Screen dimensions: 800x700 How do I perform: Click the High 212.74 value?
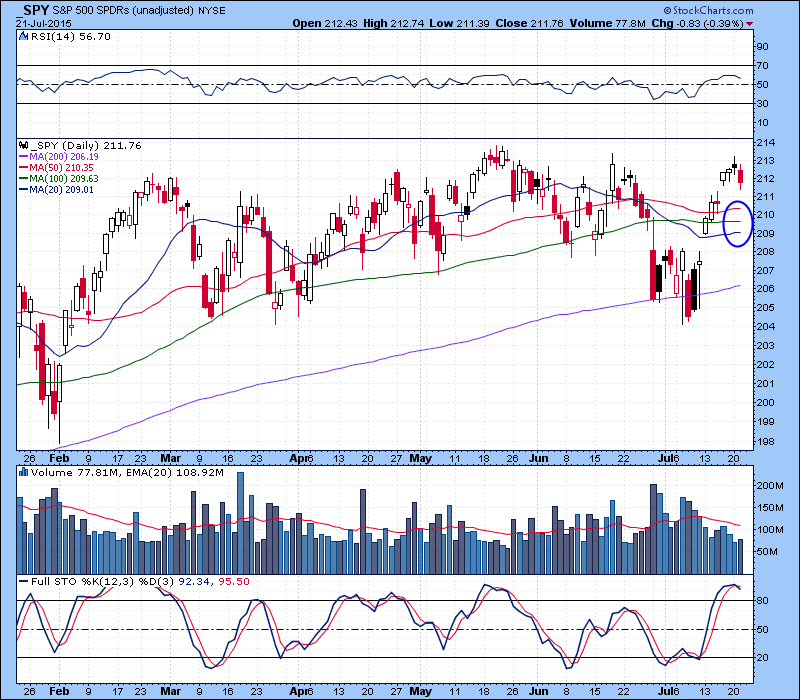coord(393,23)
